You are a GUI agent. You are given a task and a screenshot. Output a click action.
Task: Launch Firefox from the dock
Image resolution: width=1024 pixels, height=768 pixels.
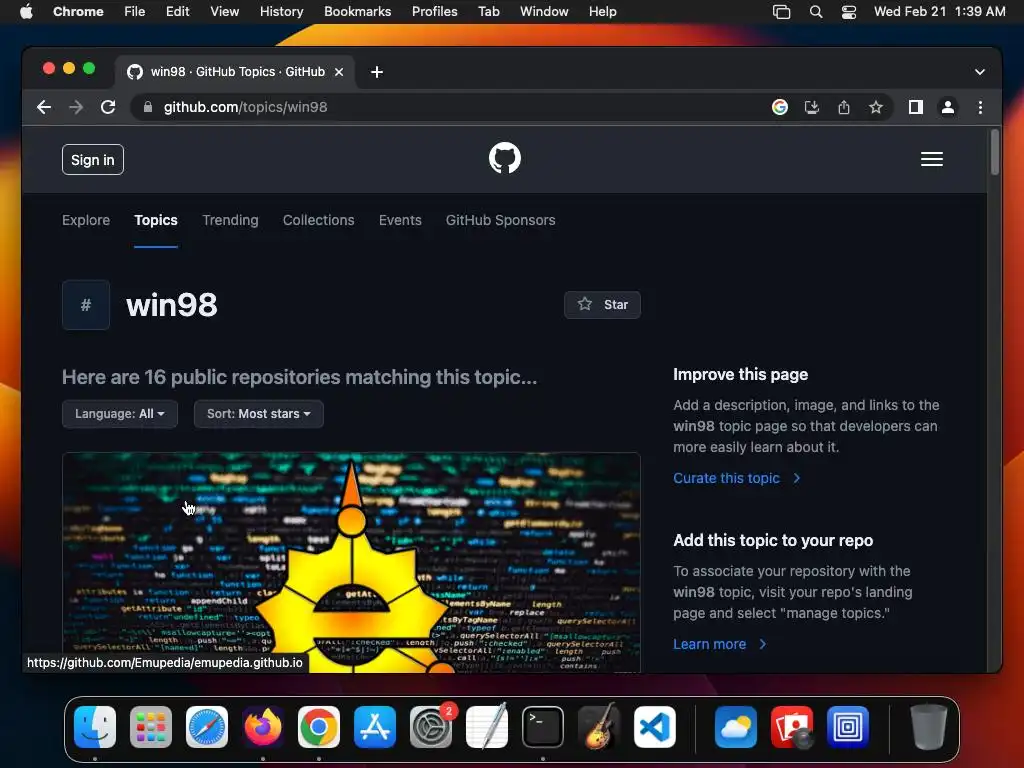click(x=263, y=727)
